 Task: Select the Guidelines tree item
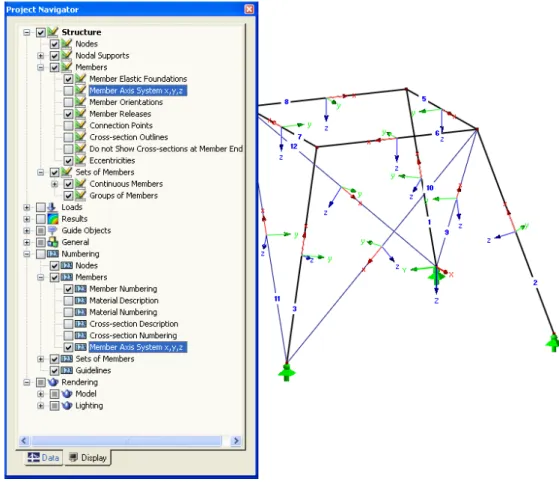click(x=93, y=370)
